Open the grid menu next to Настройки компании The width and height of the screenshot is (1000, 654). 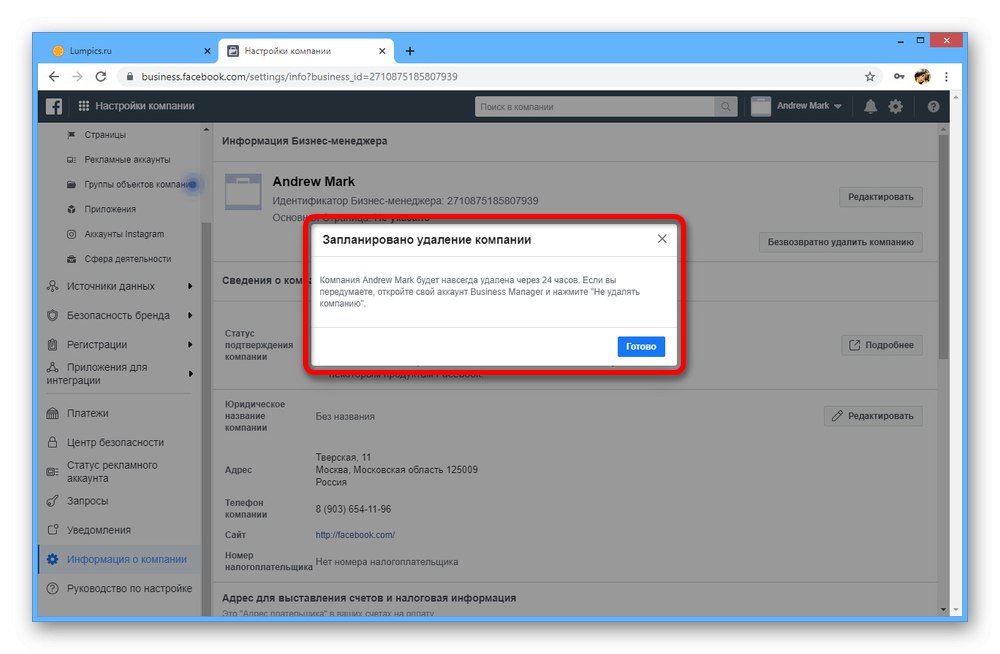tap(84, 106)
